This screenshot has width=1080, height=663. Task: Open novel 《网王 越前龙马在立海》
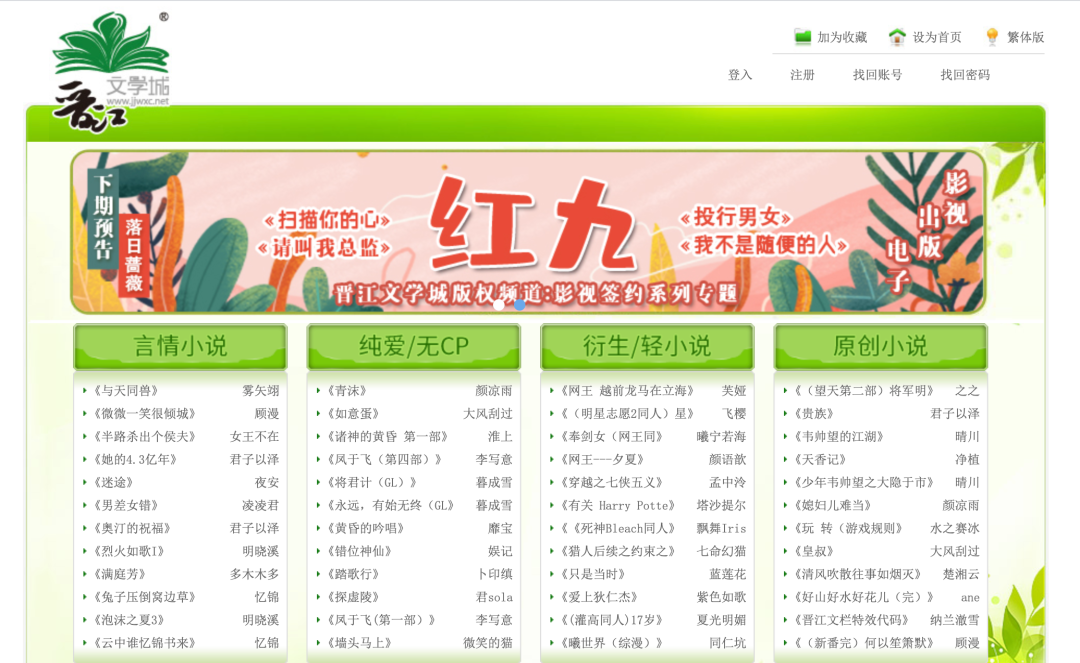627,391
